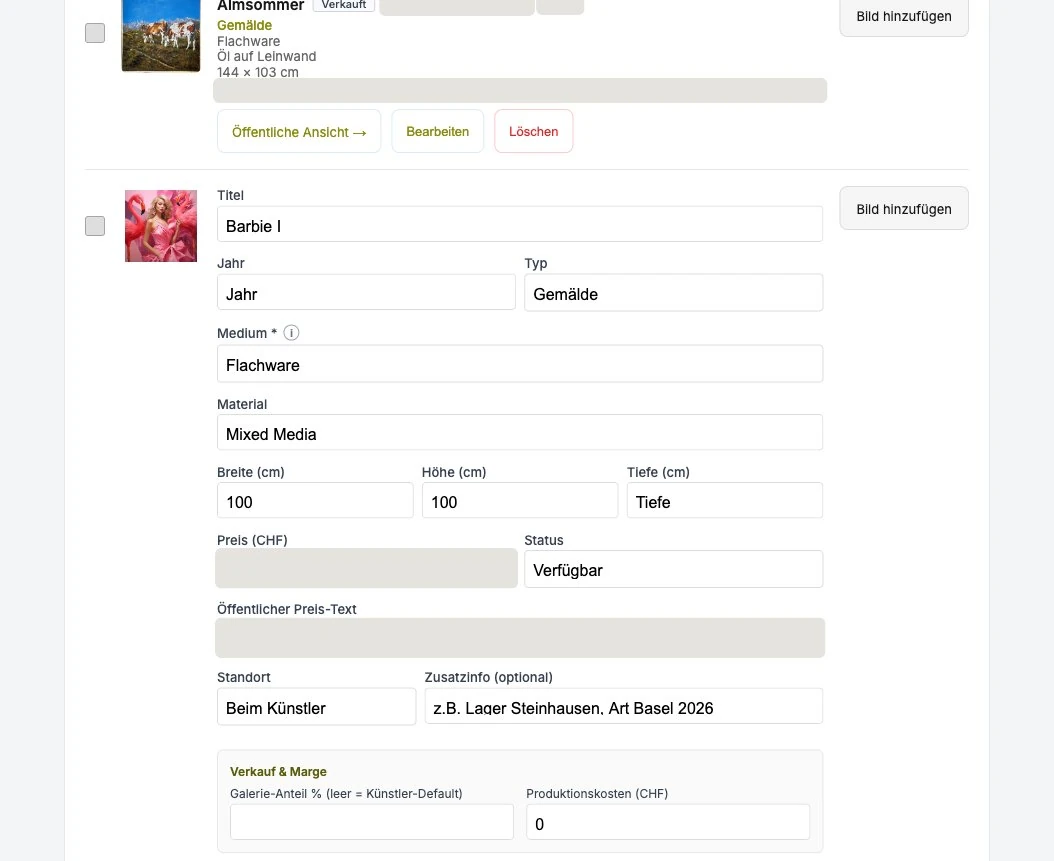Open the Typ dropdown showing Gemälde
This screenshot has height=861, width=1054.
(x=674, y=293)
